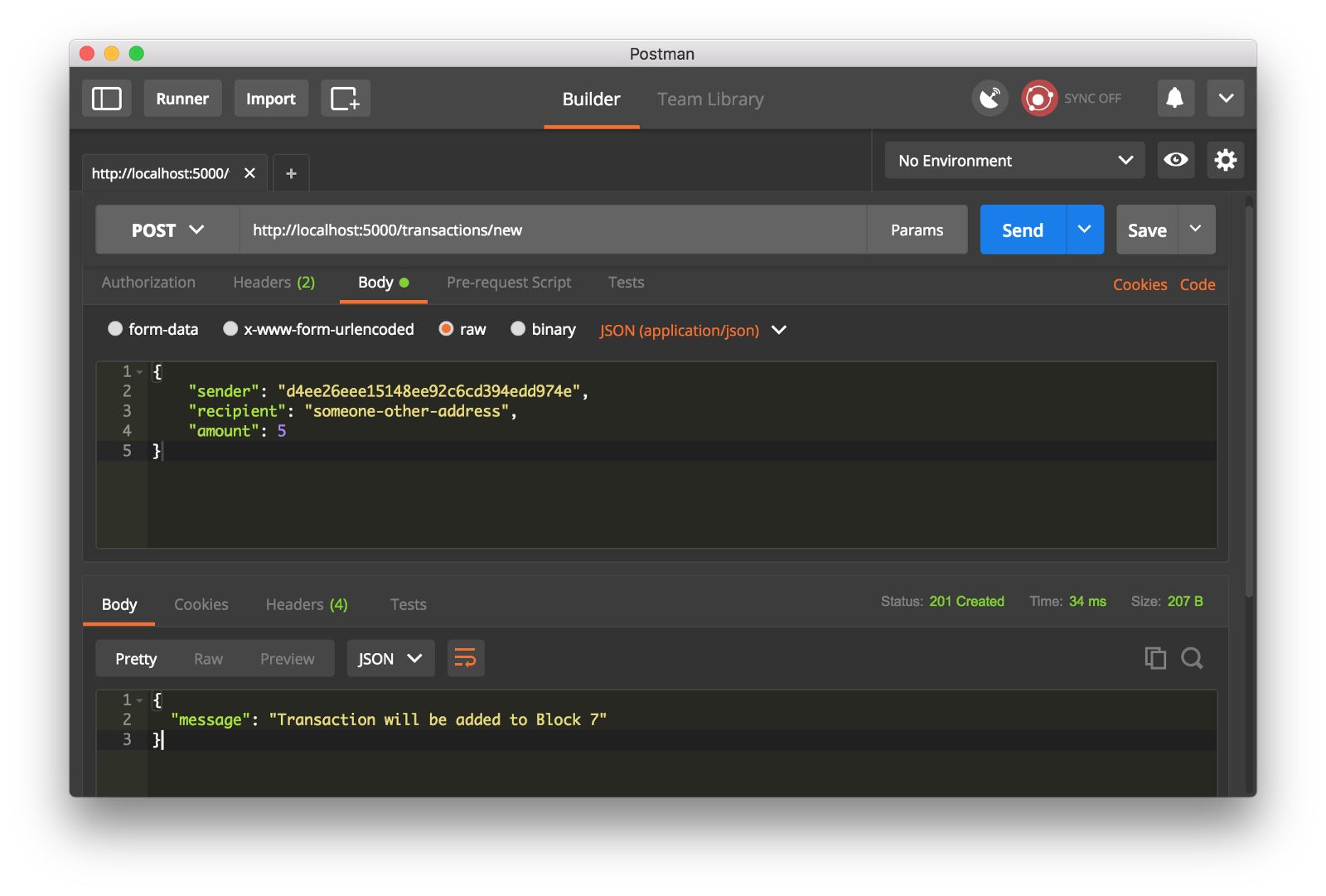Expand the No Environment selector
1326x896 pixels.
point(1014,160)
